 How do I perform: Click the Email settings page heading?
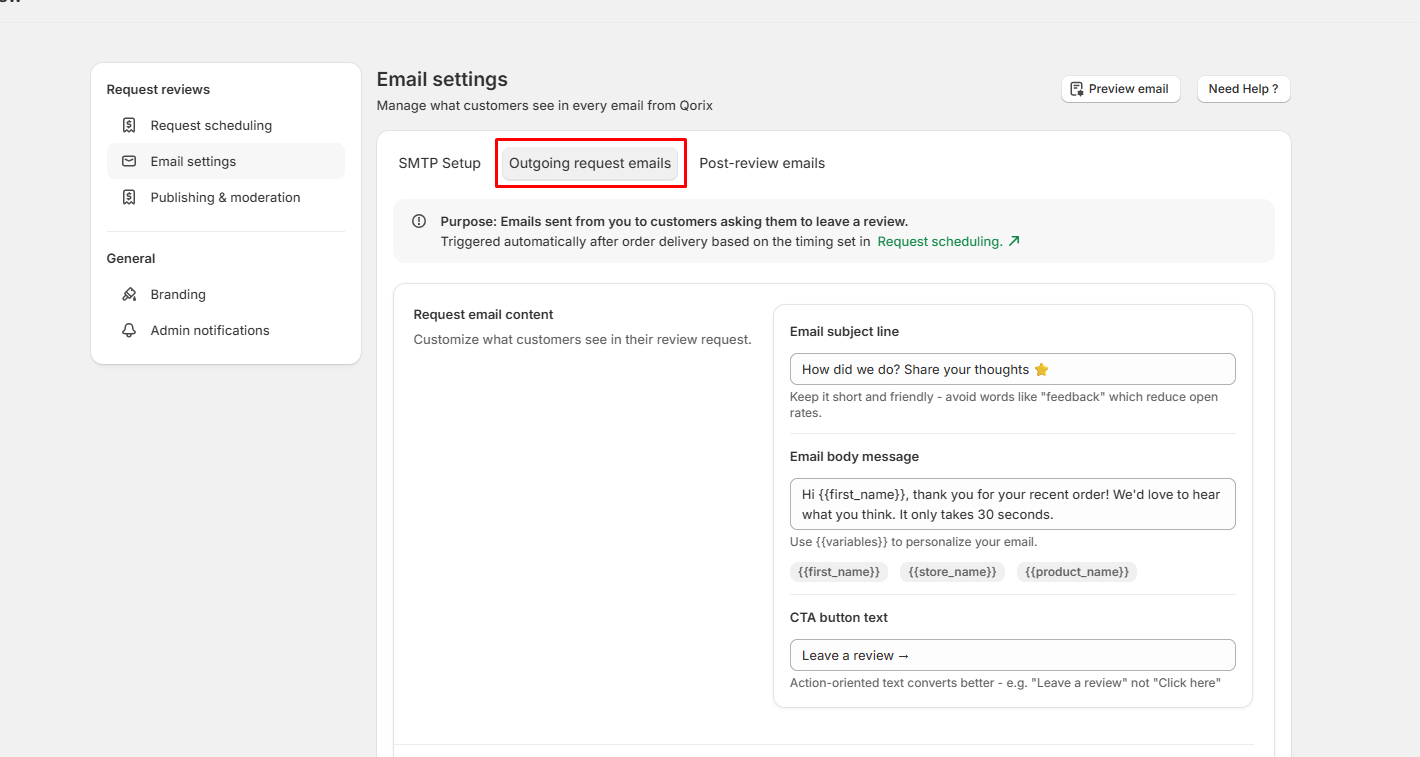442,79
